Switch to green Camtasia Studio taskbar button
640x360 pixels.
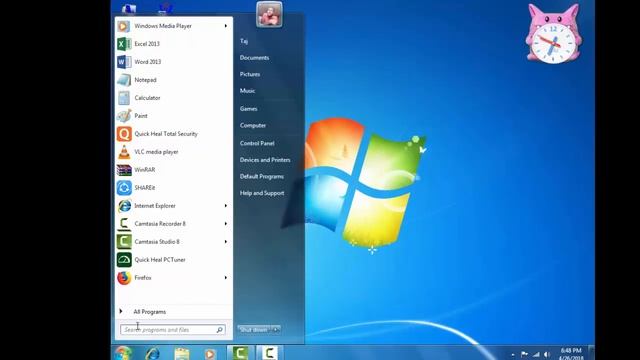(240, 353)
